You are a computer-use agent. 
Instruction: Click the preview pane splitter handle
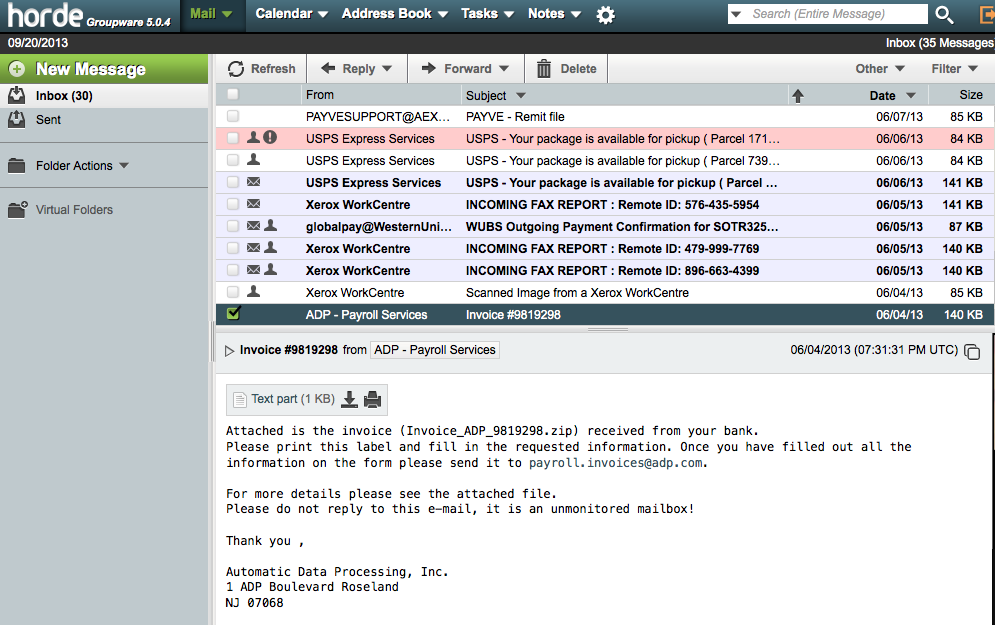tap(608, 329)
